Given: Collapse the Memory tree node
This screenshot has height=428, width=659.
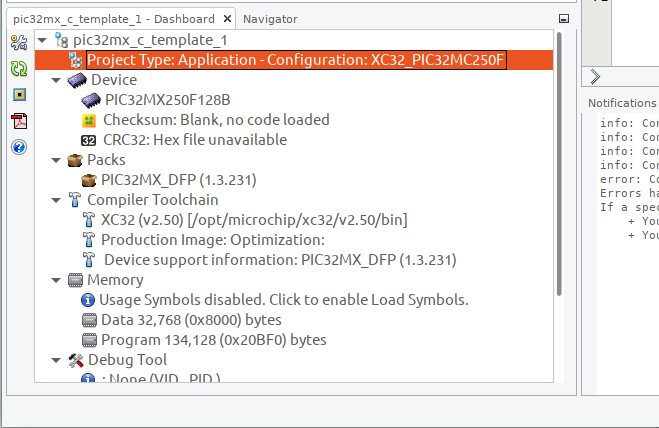Looking at the screenshot, I should point(56,280).
